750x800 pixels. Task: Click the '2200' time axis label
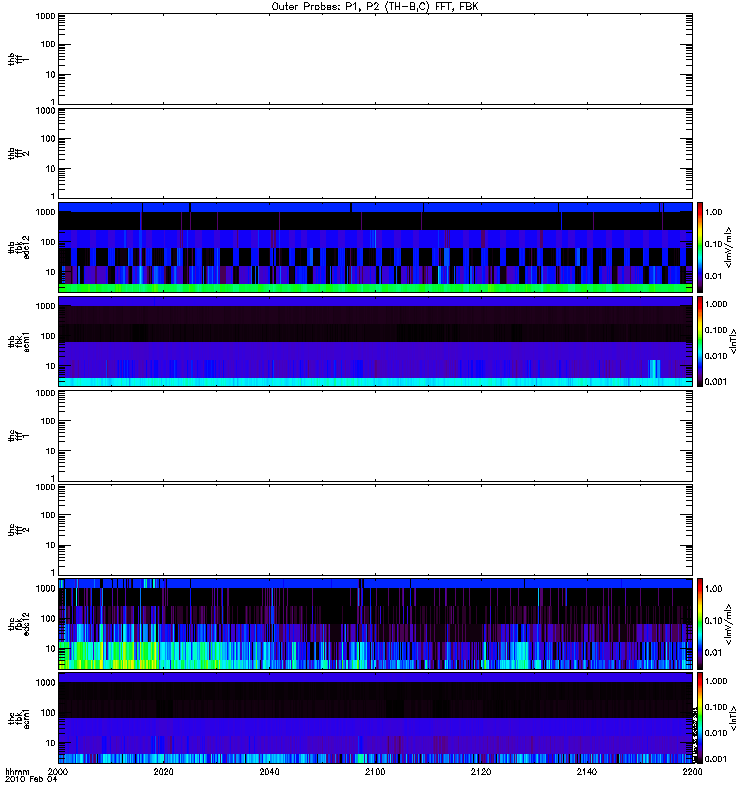click(692, 772)
